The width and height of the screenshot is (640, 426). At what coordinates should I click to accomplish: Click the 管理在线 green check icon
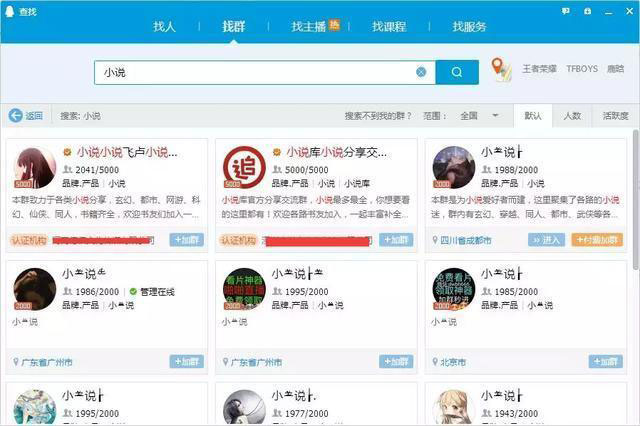click(133, 291)
